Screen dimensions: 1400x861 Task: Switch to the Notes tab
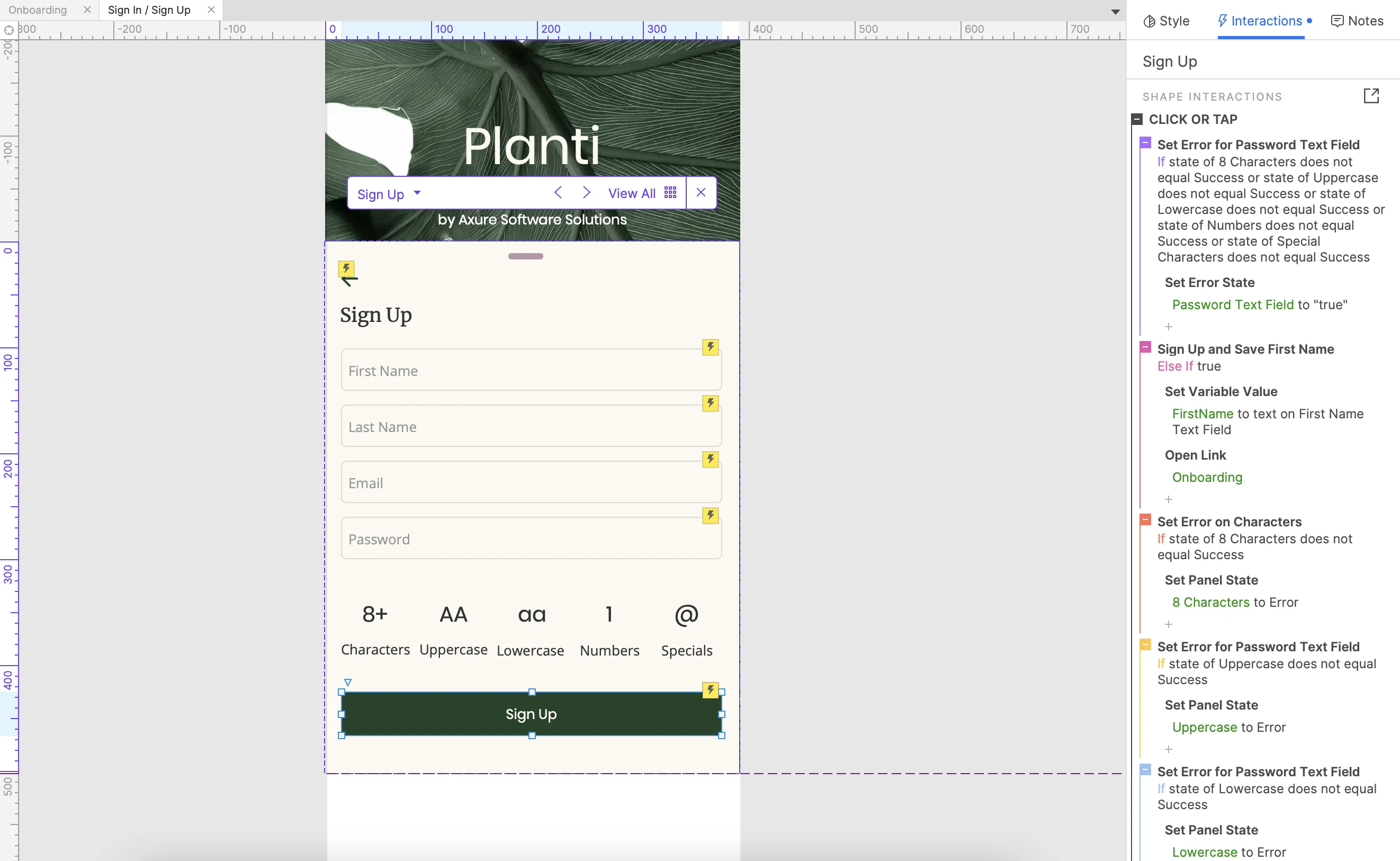1357,21
